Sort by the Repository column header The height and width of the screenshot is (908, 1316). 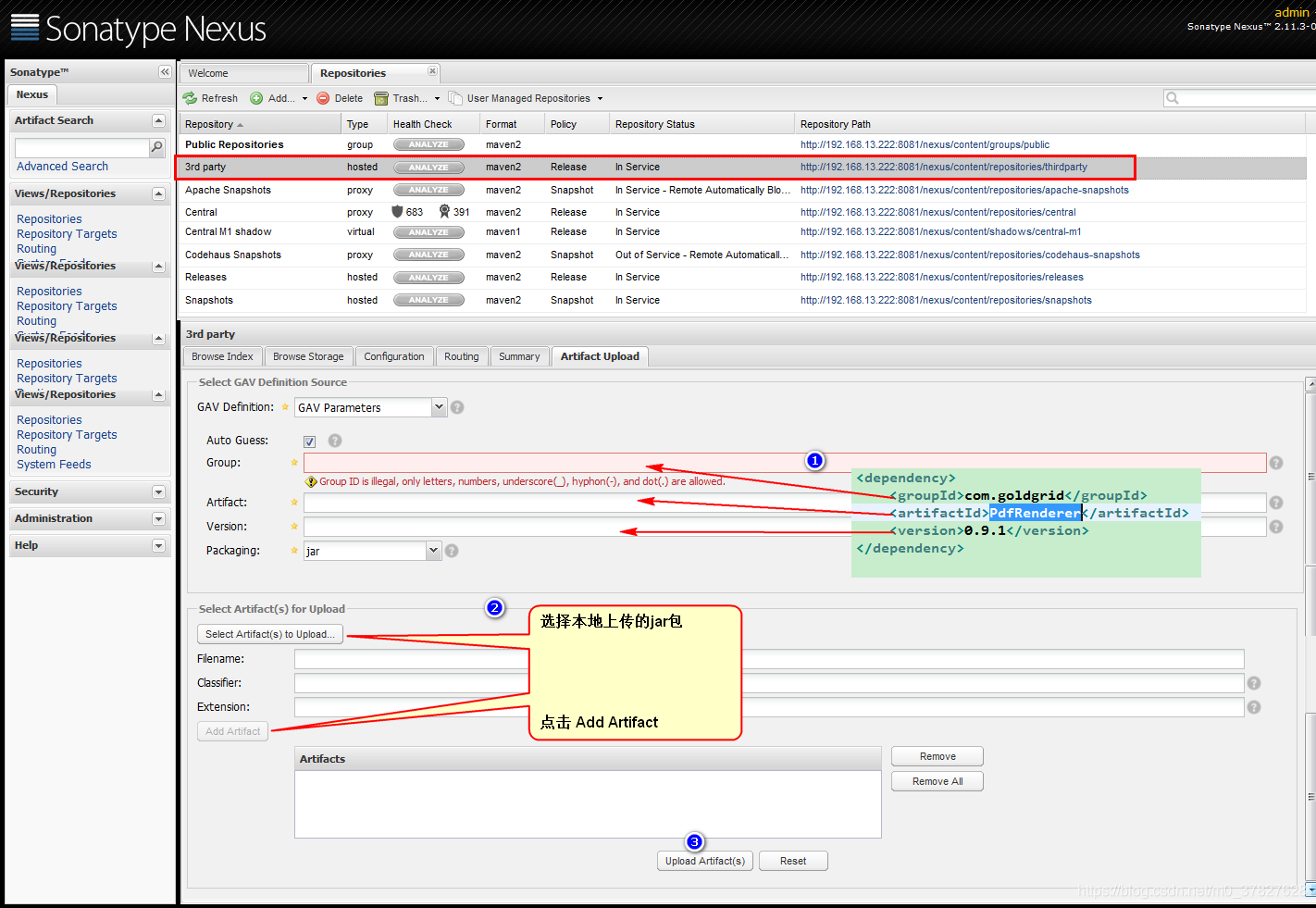pos(259,124)
